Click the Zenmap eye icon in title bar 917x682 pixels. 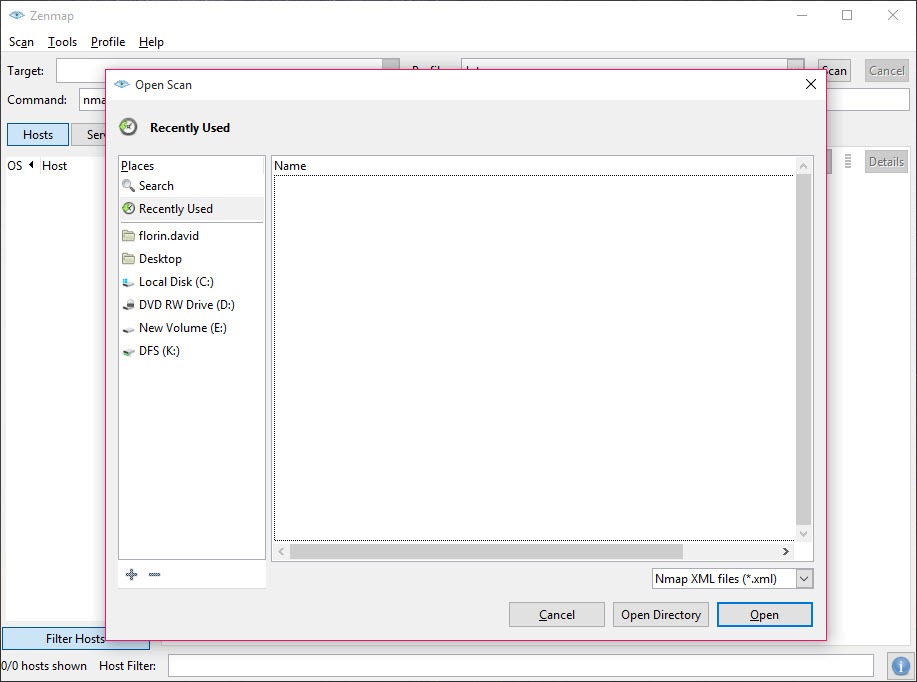[x=16, y=15]
